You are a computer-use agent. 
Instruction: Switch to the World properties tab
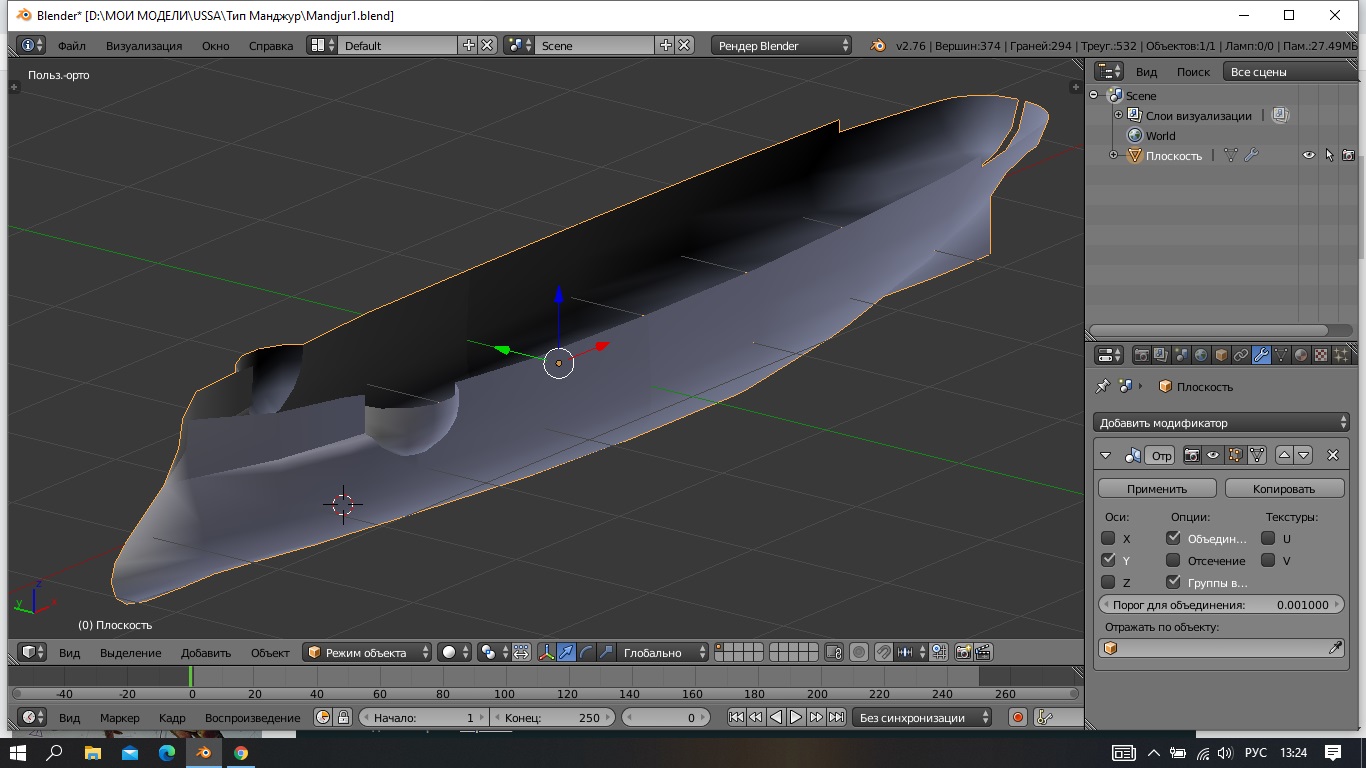tap(1201, 355)
